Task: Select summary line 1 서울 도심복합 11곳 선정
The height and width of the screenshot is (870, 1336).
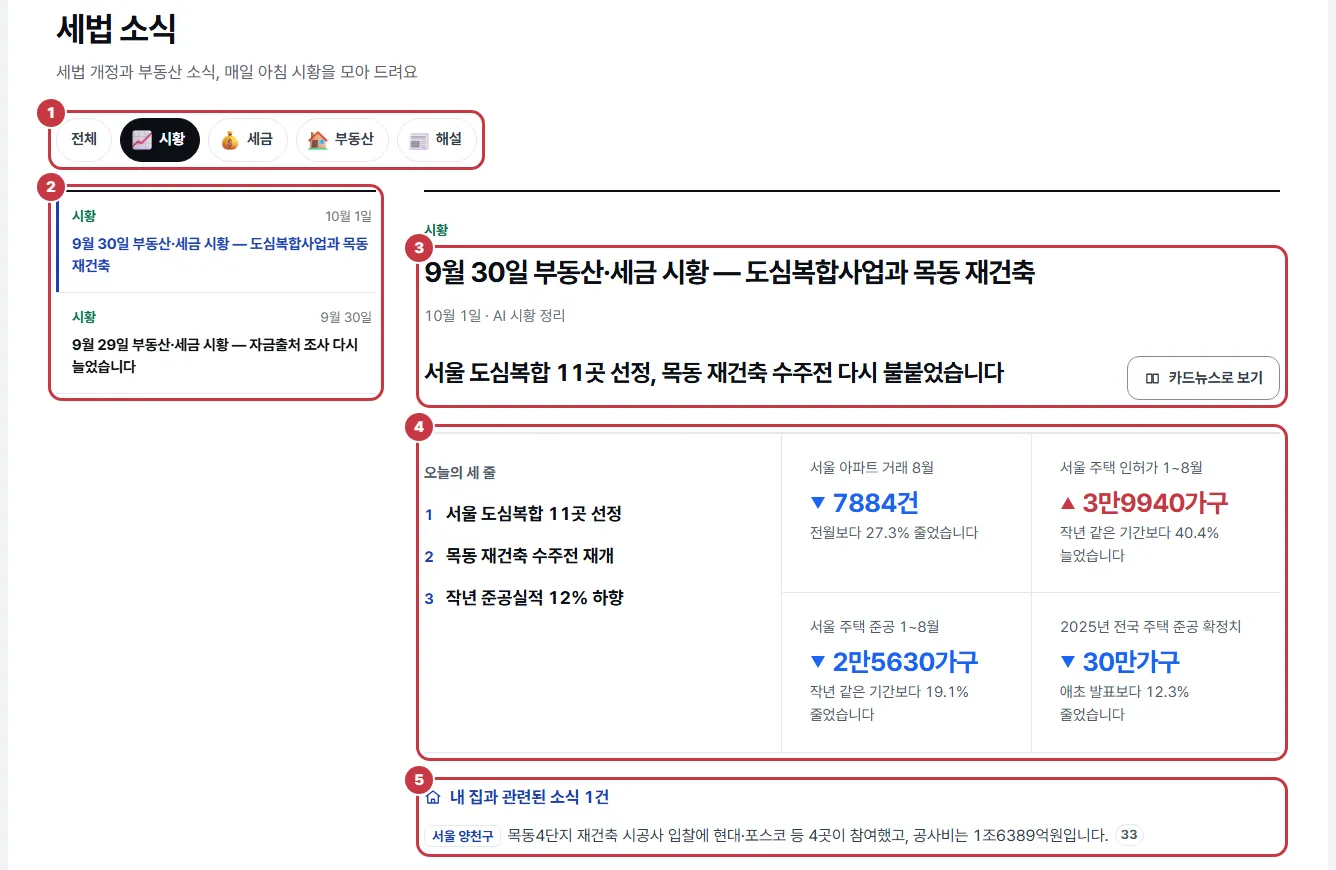Action: point(534,514)
